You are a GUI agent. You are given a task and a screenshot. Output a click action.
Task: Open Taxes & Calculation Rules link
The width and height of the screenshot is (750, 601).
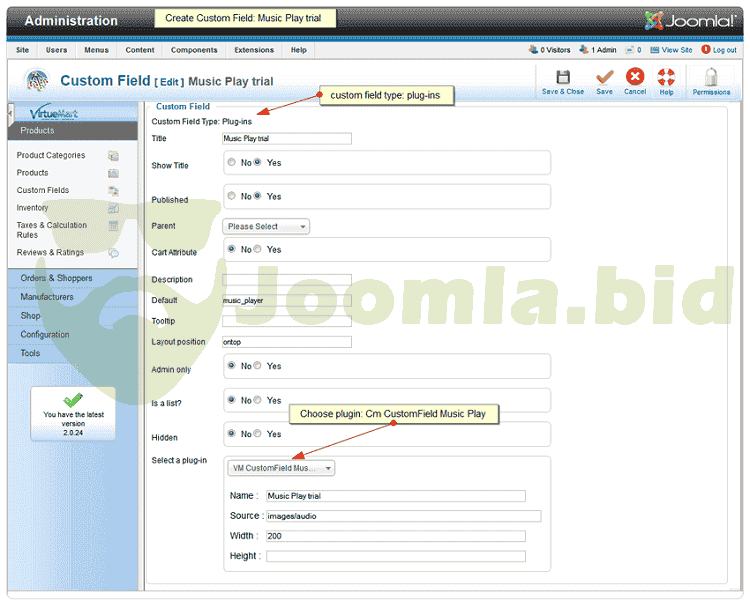click(52, 230)
